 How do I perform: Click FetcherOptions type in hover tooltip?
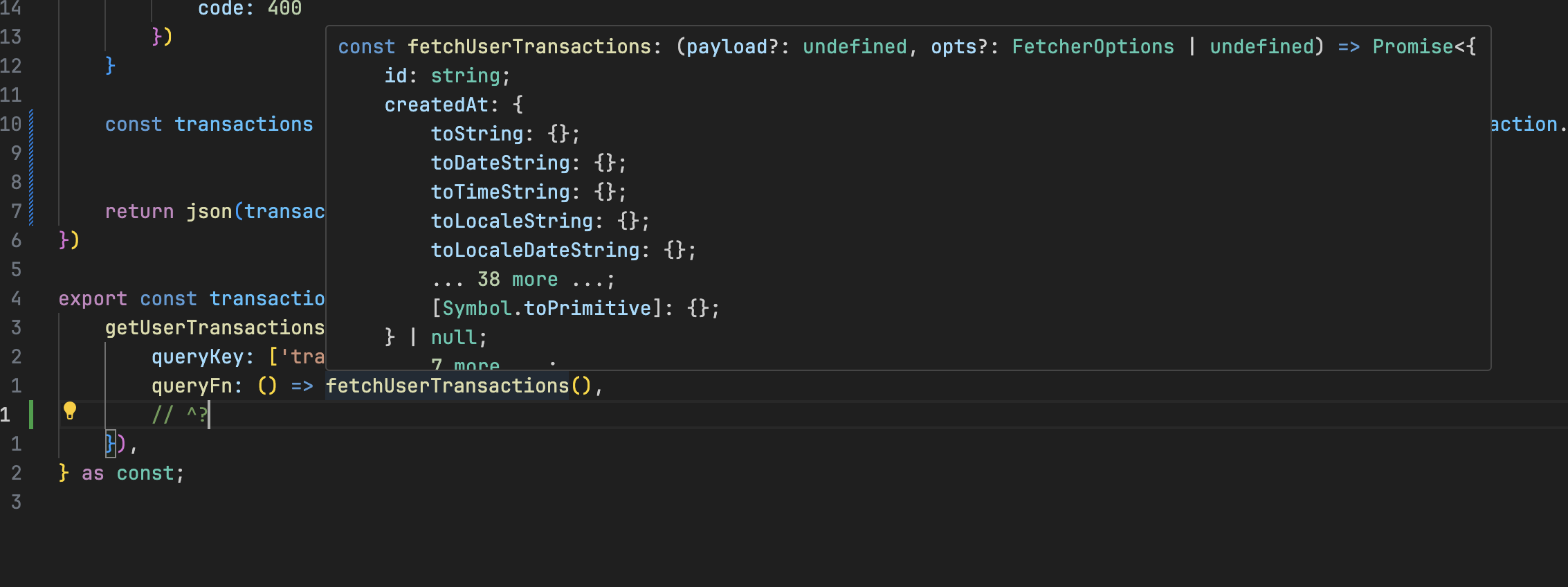(x=1093, y=47)
